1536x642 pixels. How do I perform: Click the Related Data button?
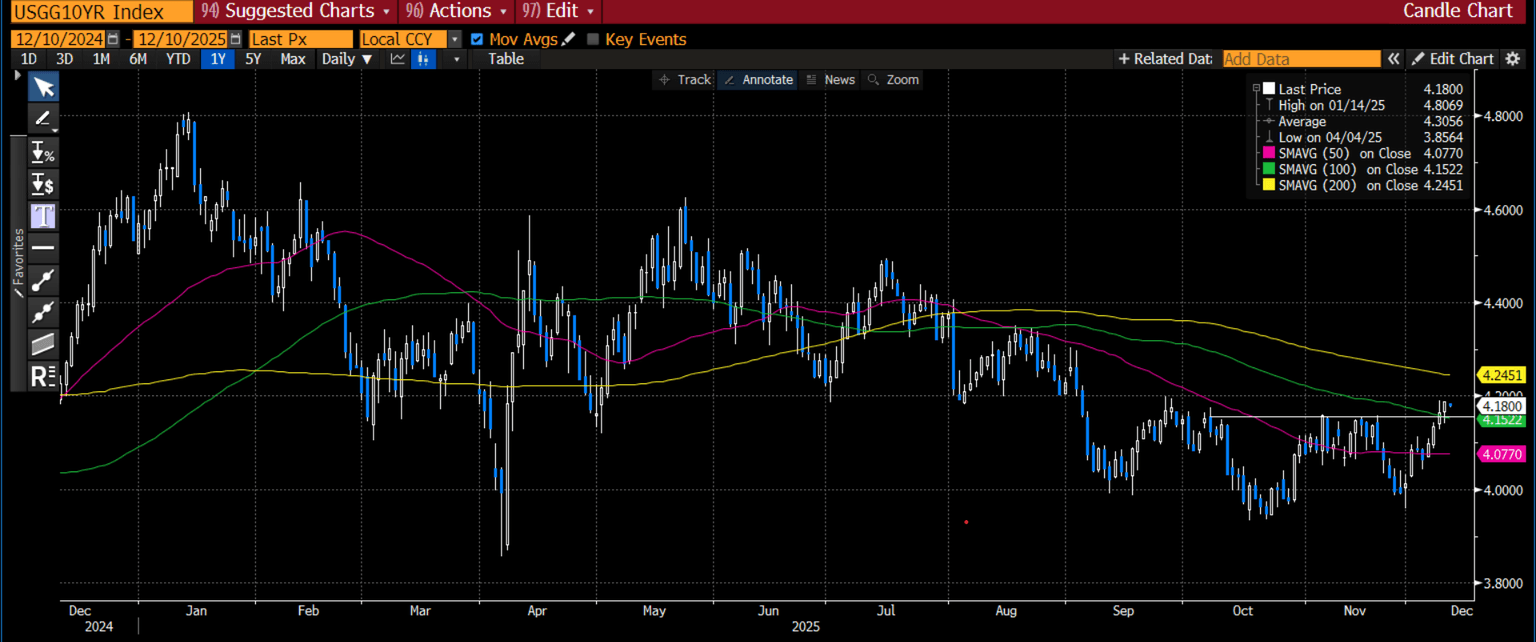(x=1165, y=59)
